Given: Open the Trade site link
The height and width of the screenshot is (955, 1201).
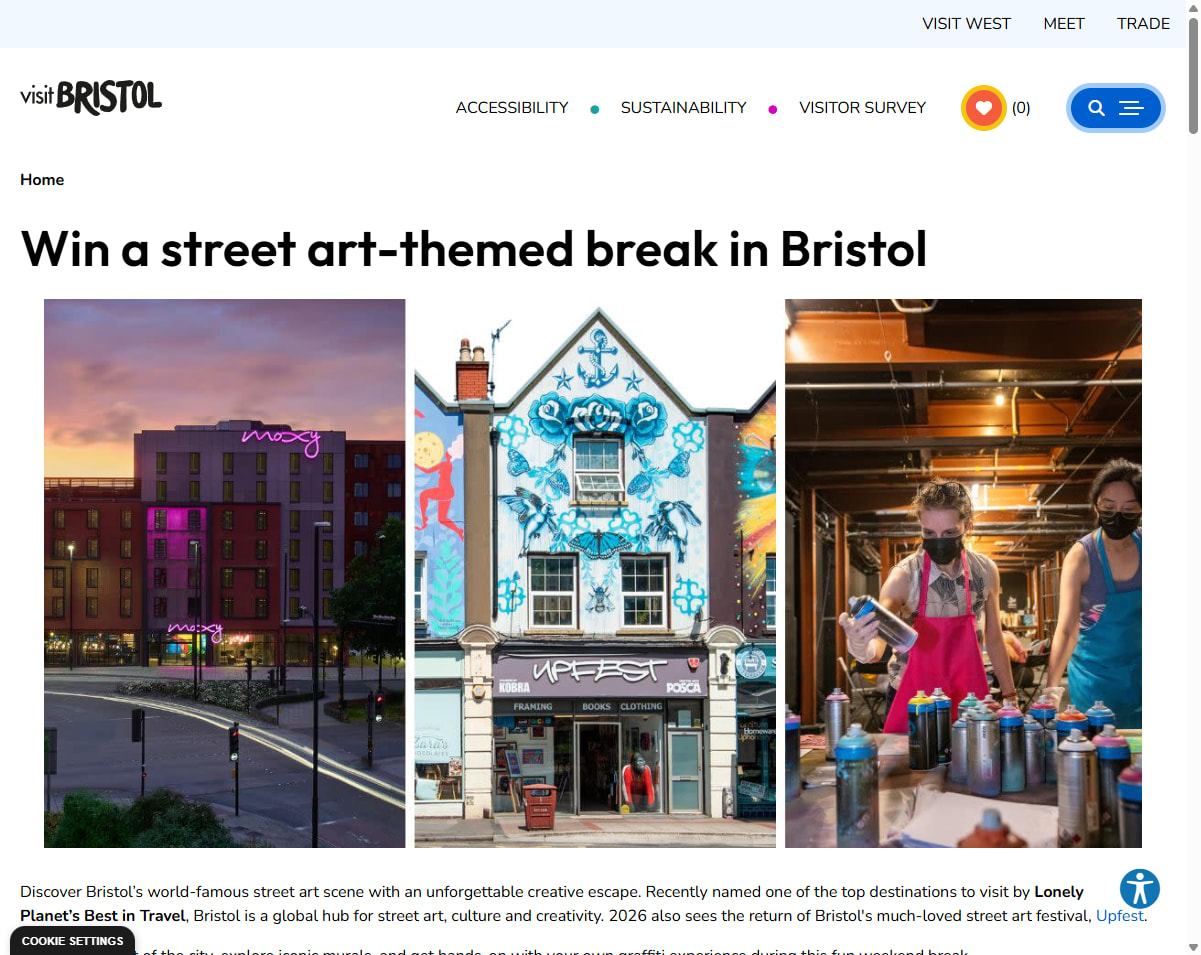Looking at the screenshot, I should [1143, 24].
